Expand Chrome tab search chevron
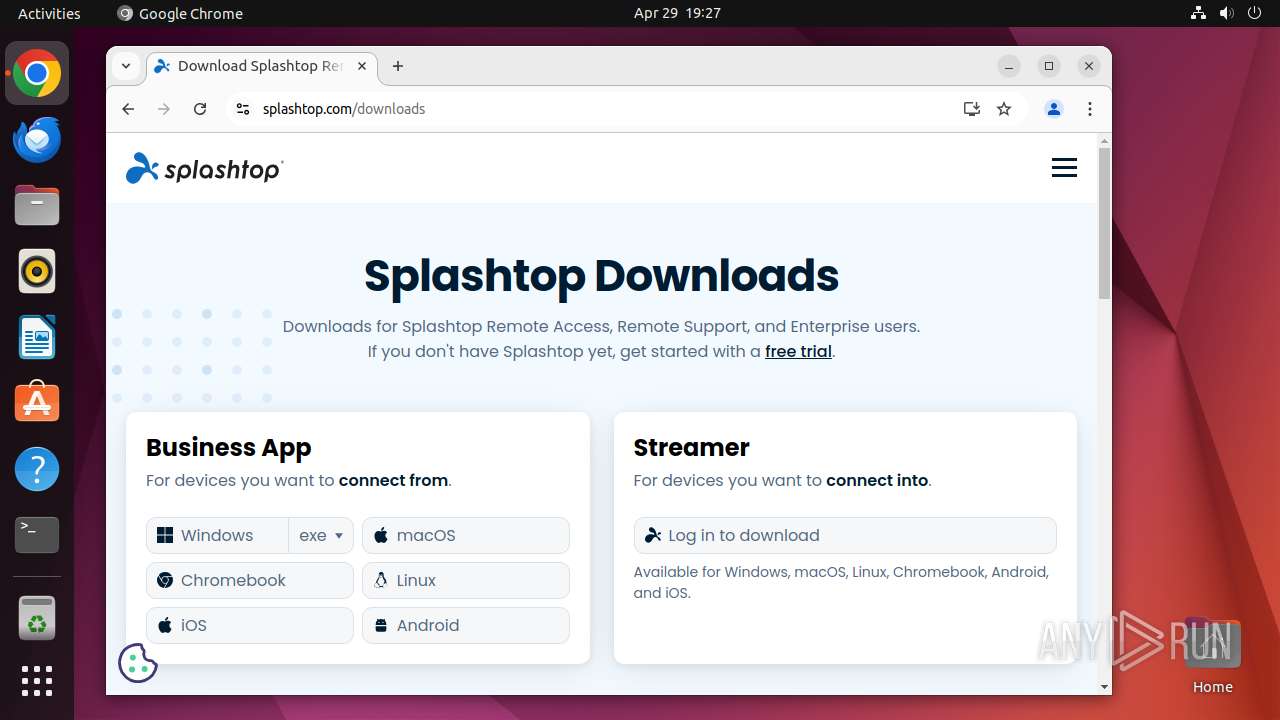The width and height of the screenshot is (1280, 720). (x=126, y=66)
